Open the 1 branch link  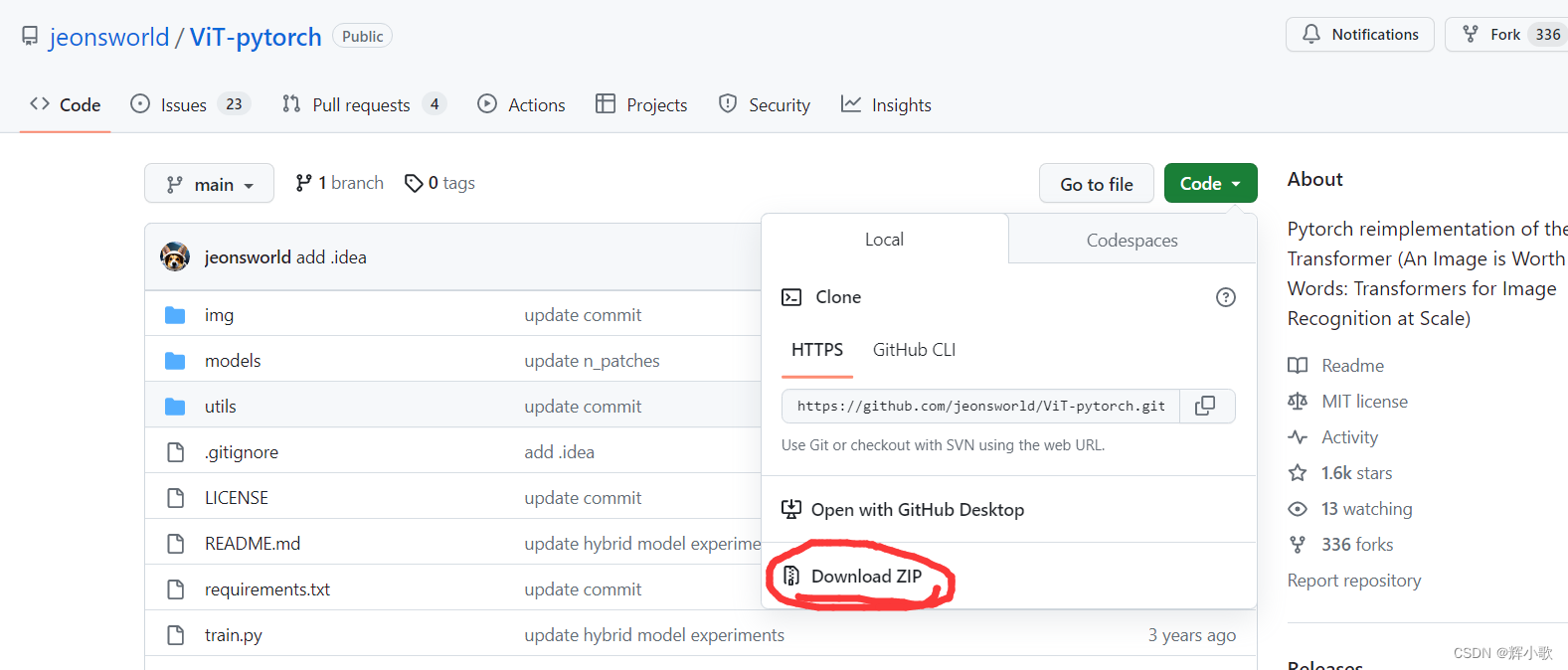(340, 183)
